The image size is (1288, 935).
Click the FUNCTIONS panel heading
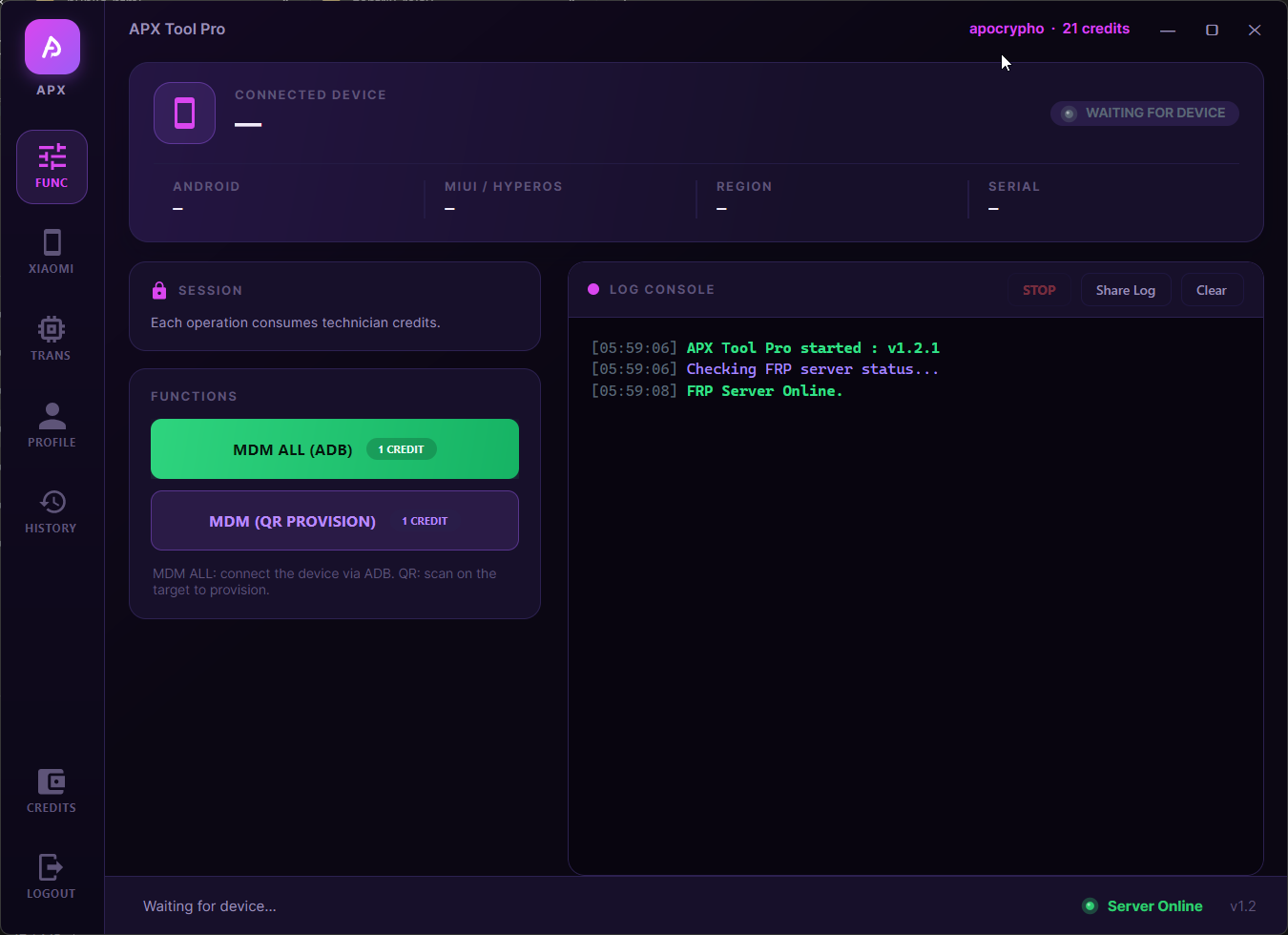pyautogui.click(x=194, y=396)
